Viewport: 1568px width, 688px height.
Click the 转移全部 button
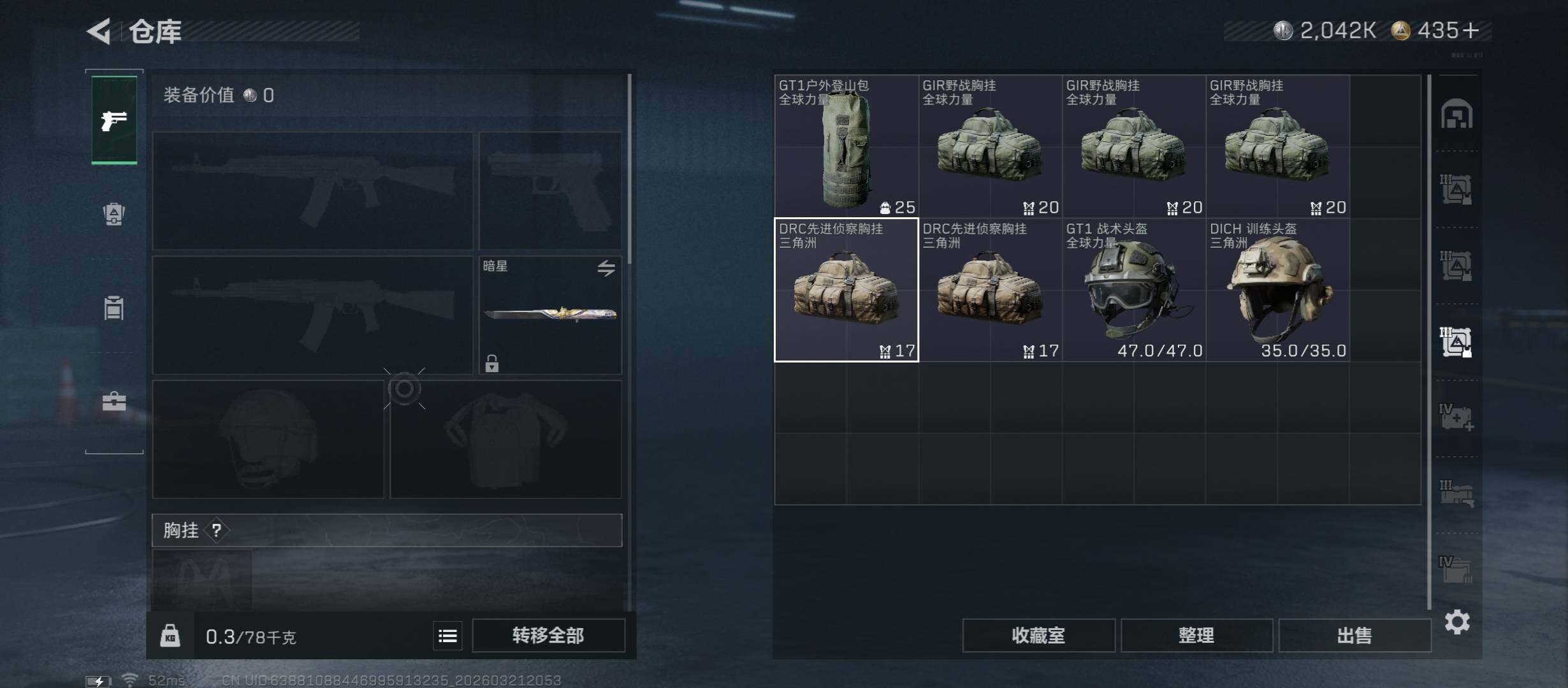548,635
